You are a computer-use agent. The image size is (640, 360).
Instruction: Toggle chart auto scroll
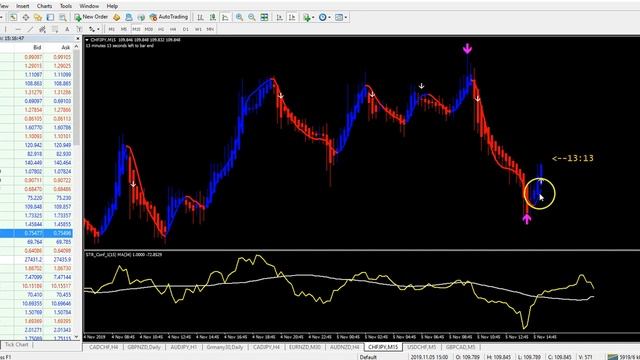[x=280, y=17]
